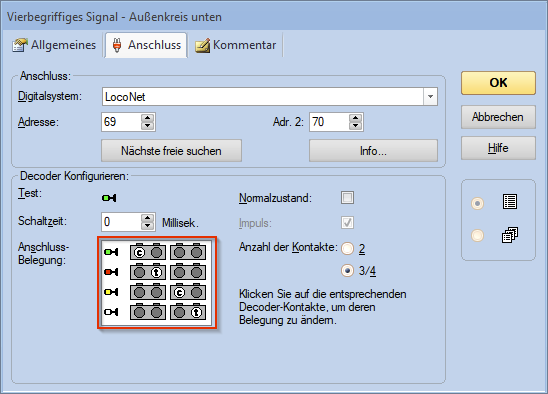The height and width of the screenshot is (394, 548).
Task: Decrease the Adr. 2 value with down arrow
Action: click(x=355, y=126)
